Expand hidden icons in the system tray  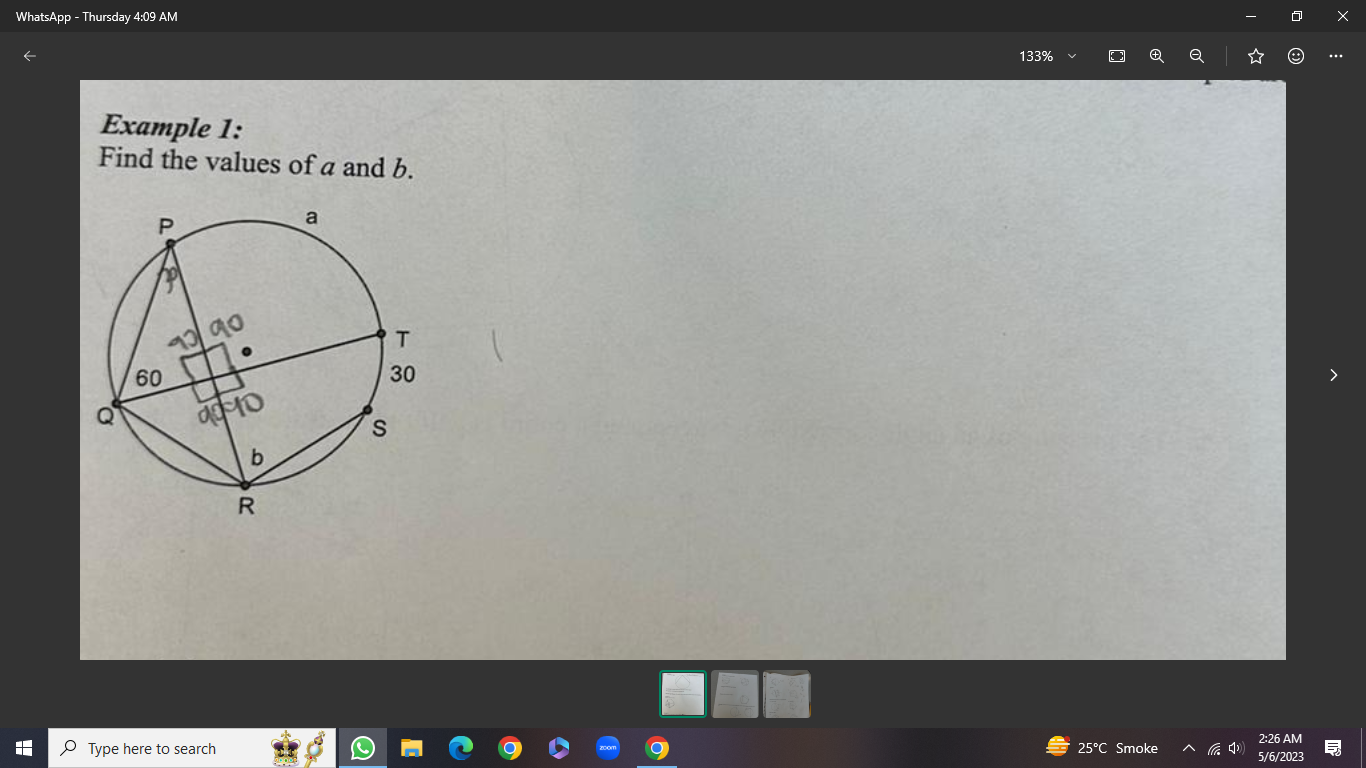1189,747
